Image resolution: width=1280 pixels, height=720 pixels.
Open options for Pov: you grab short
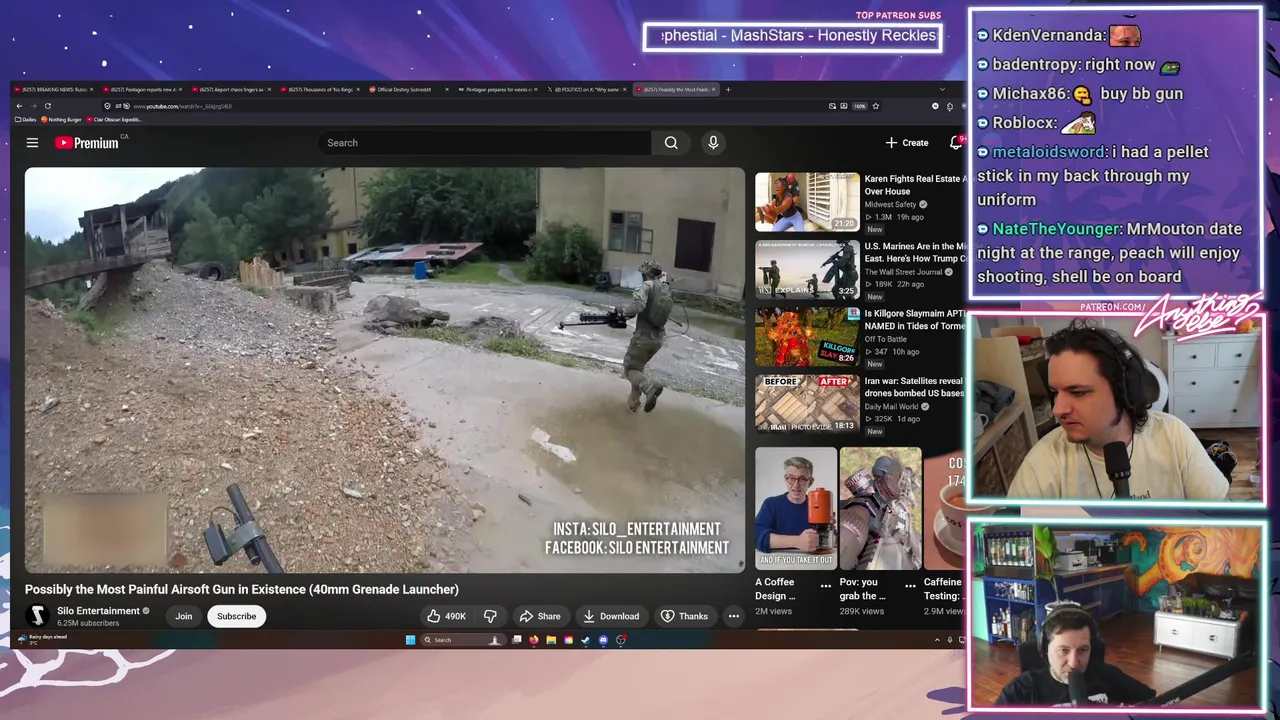tap(910, 586)
